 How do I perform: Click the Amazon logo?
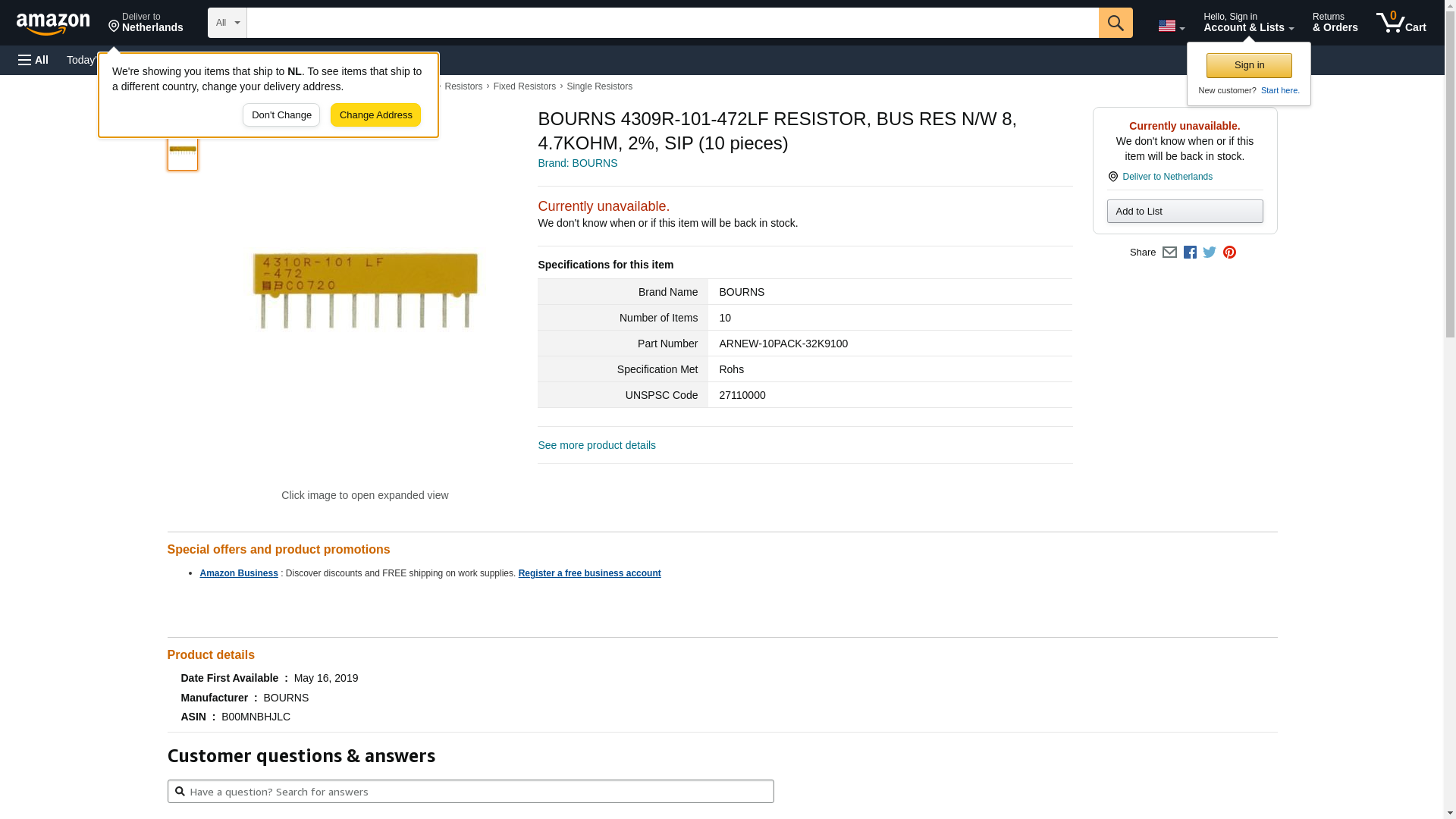coord(53,24)
